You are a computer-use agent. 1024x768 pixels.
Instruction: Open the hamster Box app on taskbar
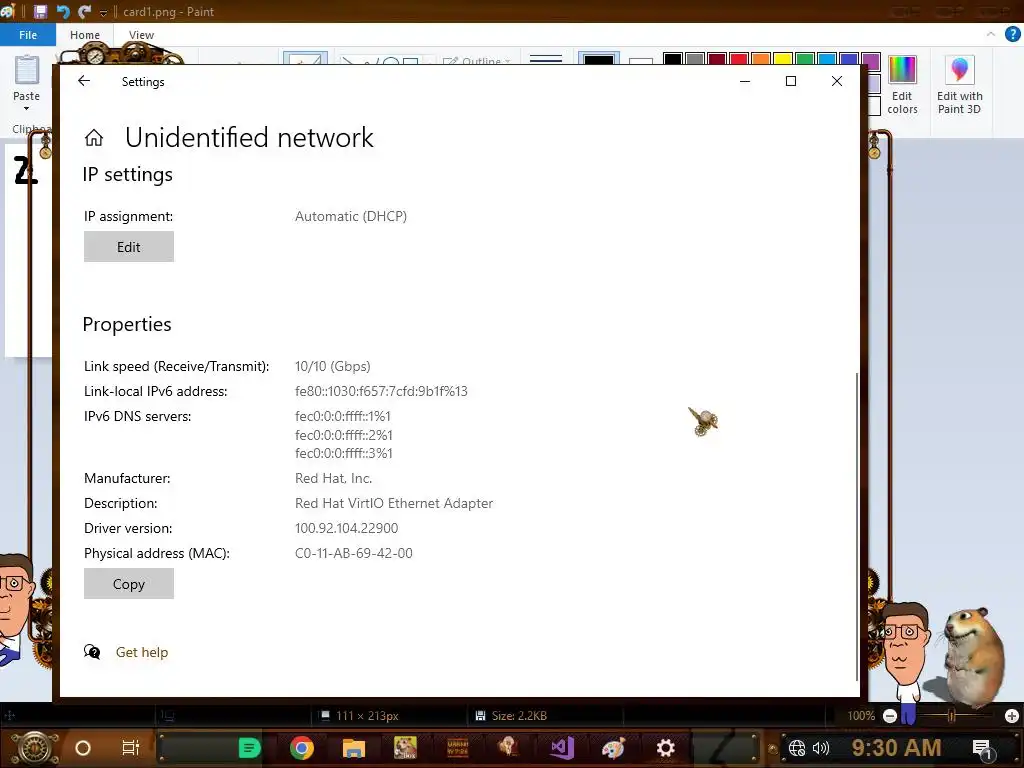click(x=405, y=748)
